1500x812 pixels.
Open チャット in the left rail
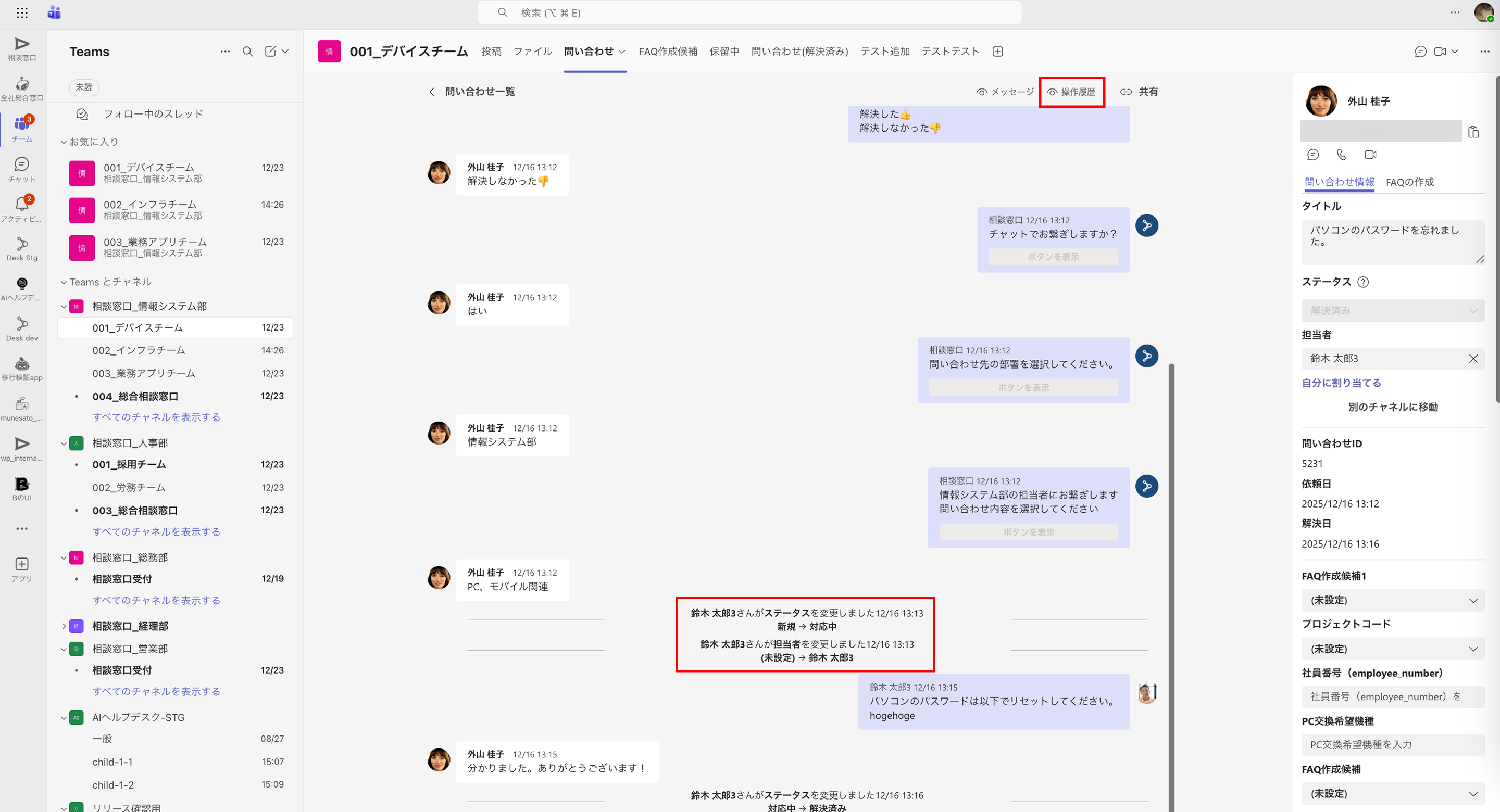pos(22,169)
